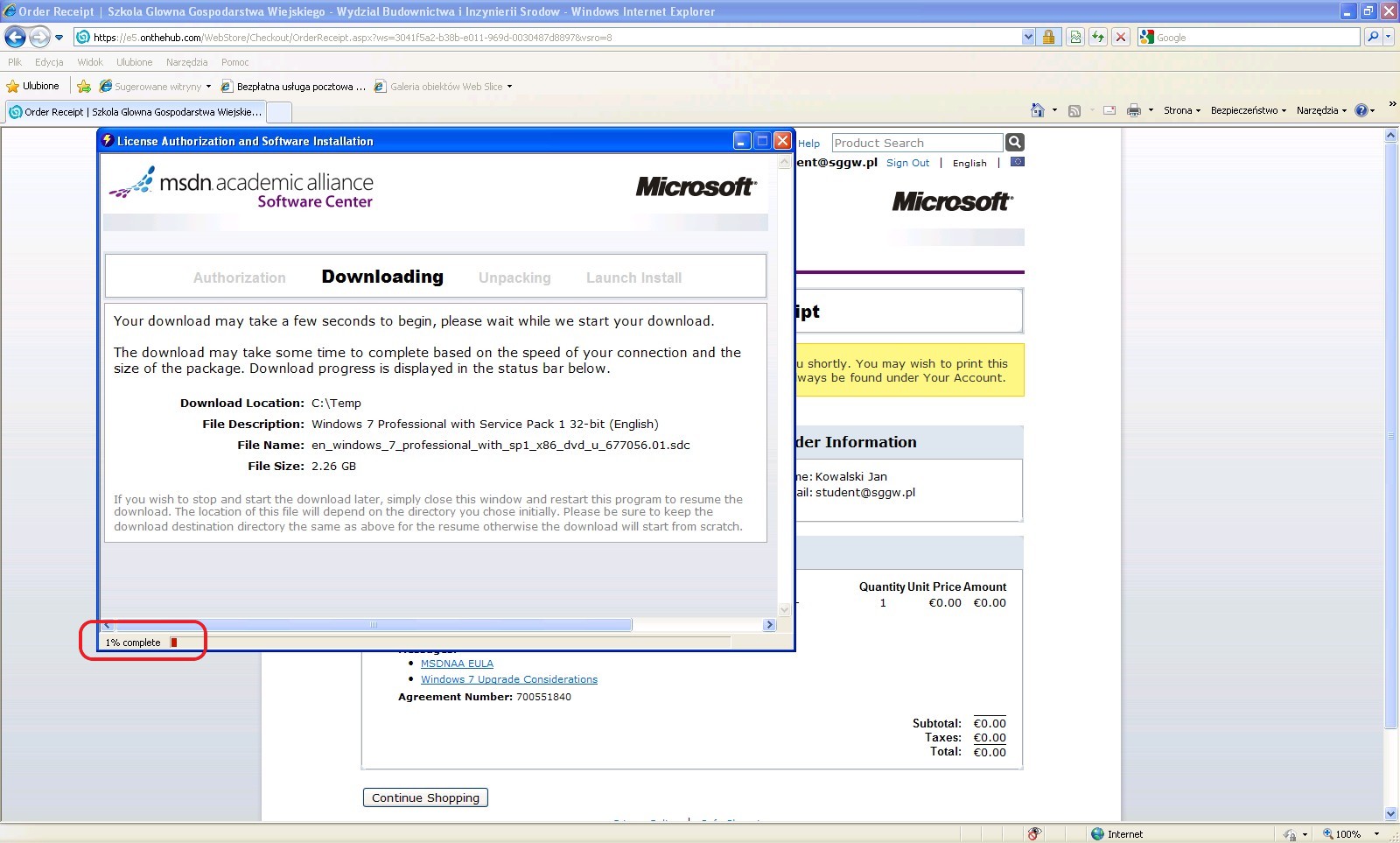Stop loading with the red X icon

click(x=1120, y=38)
